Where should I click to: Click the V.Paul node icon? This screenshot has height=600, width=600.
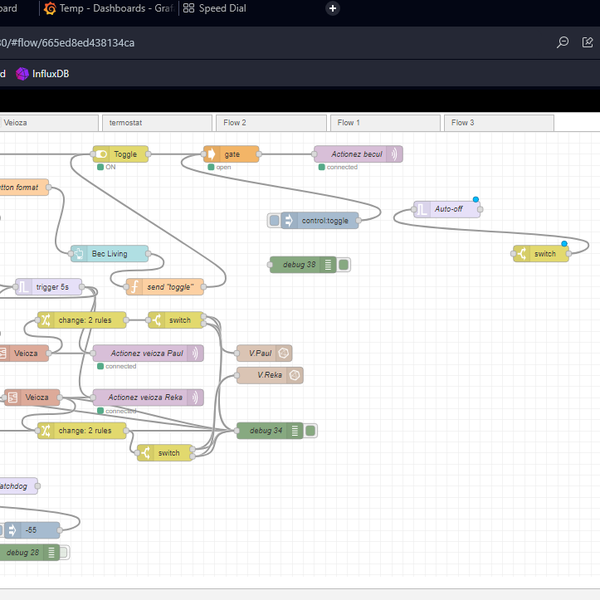point(284,353)
